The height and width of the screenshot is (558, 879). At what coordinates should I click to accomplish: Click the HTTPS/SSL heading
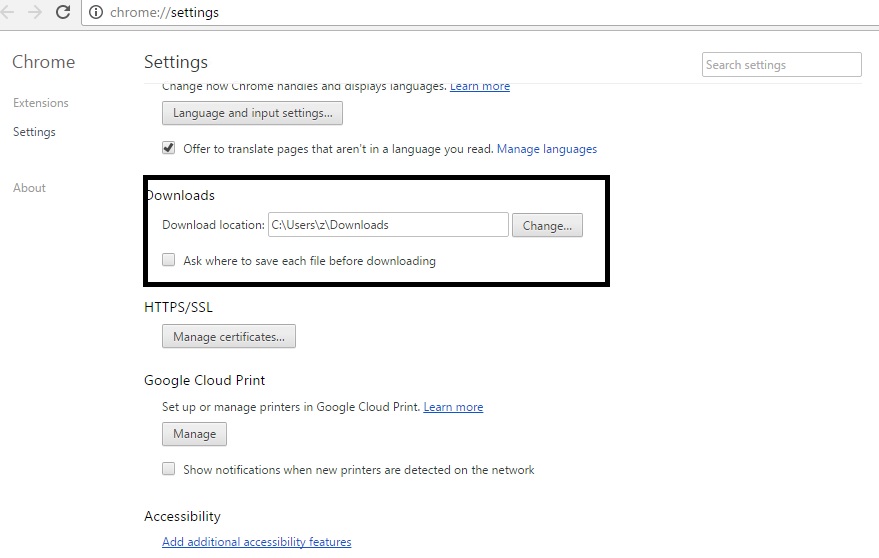(178, 307)
